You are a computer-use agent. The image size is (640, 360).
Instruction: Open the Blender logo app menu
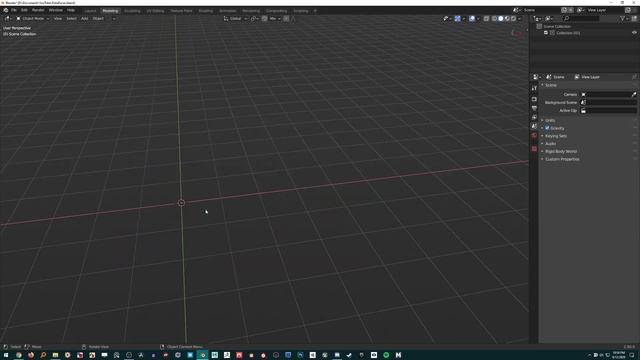[6, 10]
